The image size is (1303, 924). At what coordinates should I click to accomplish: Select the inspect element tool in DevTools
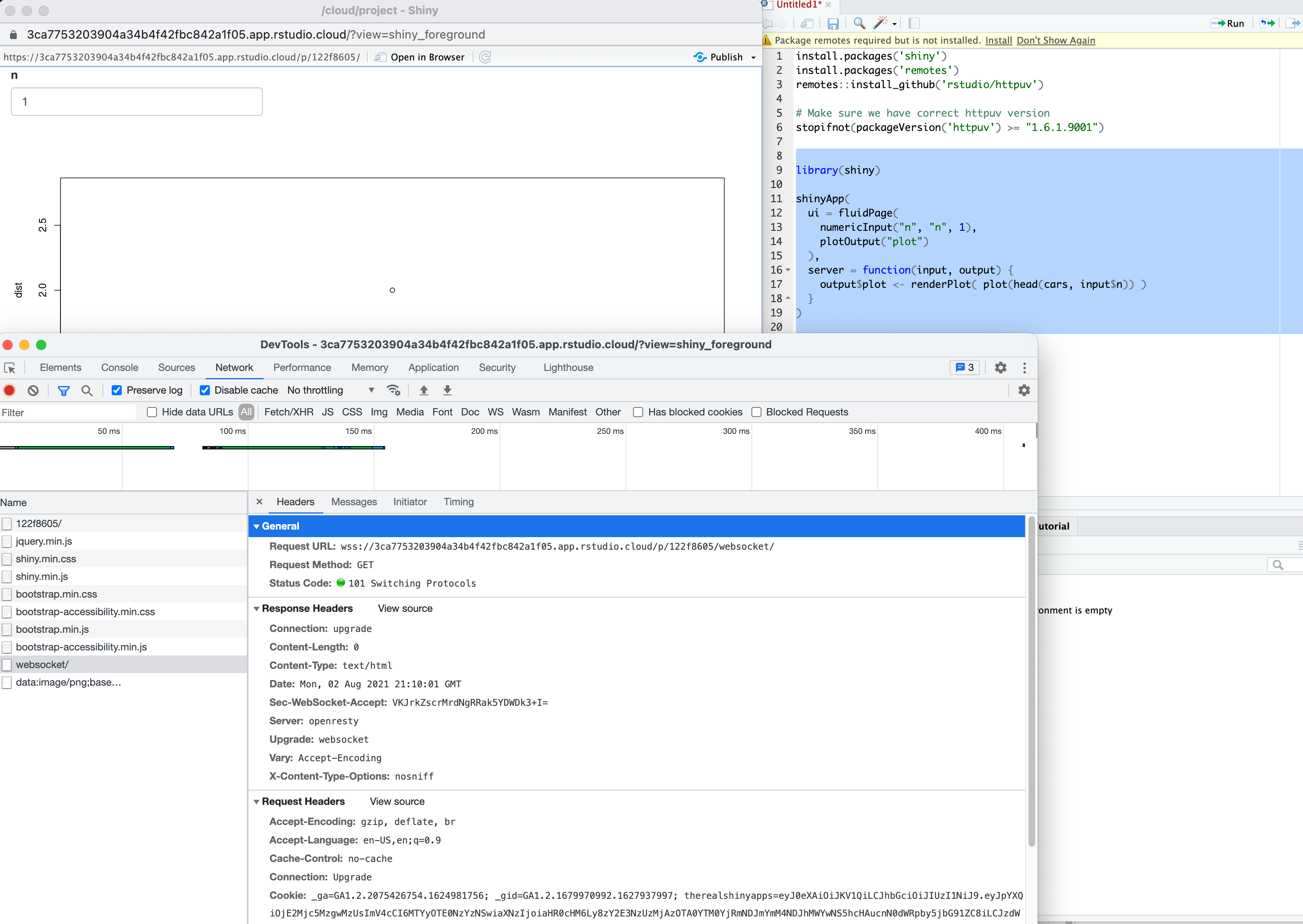point(10,368)
